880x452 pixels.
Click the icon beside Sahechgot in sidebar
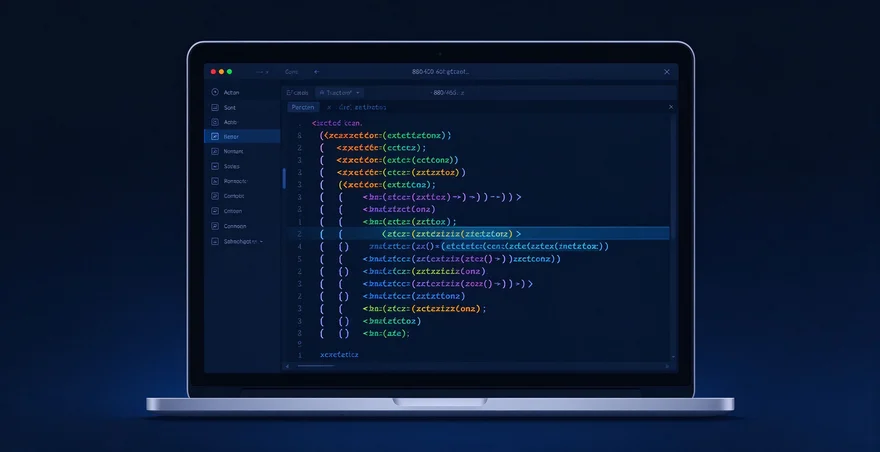pos(214,241)
